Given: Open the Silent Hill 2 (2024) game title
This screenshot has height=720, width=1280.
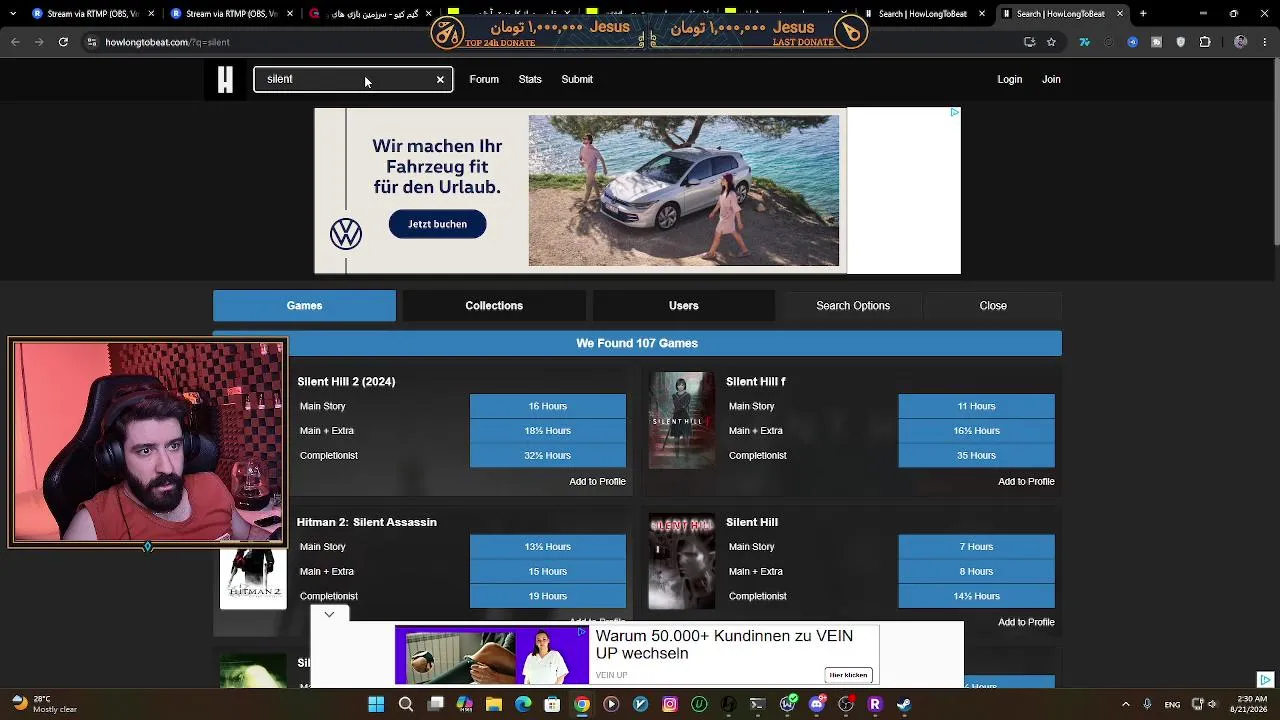Looking at the screenshot, I should point(346,382).
